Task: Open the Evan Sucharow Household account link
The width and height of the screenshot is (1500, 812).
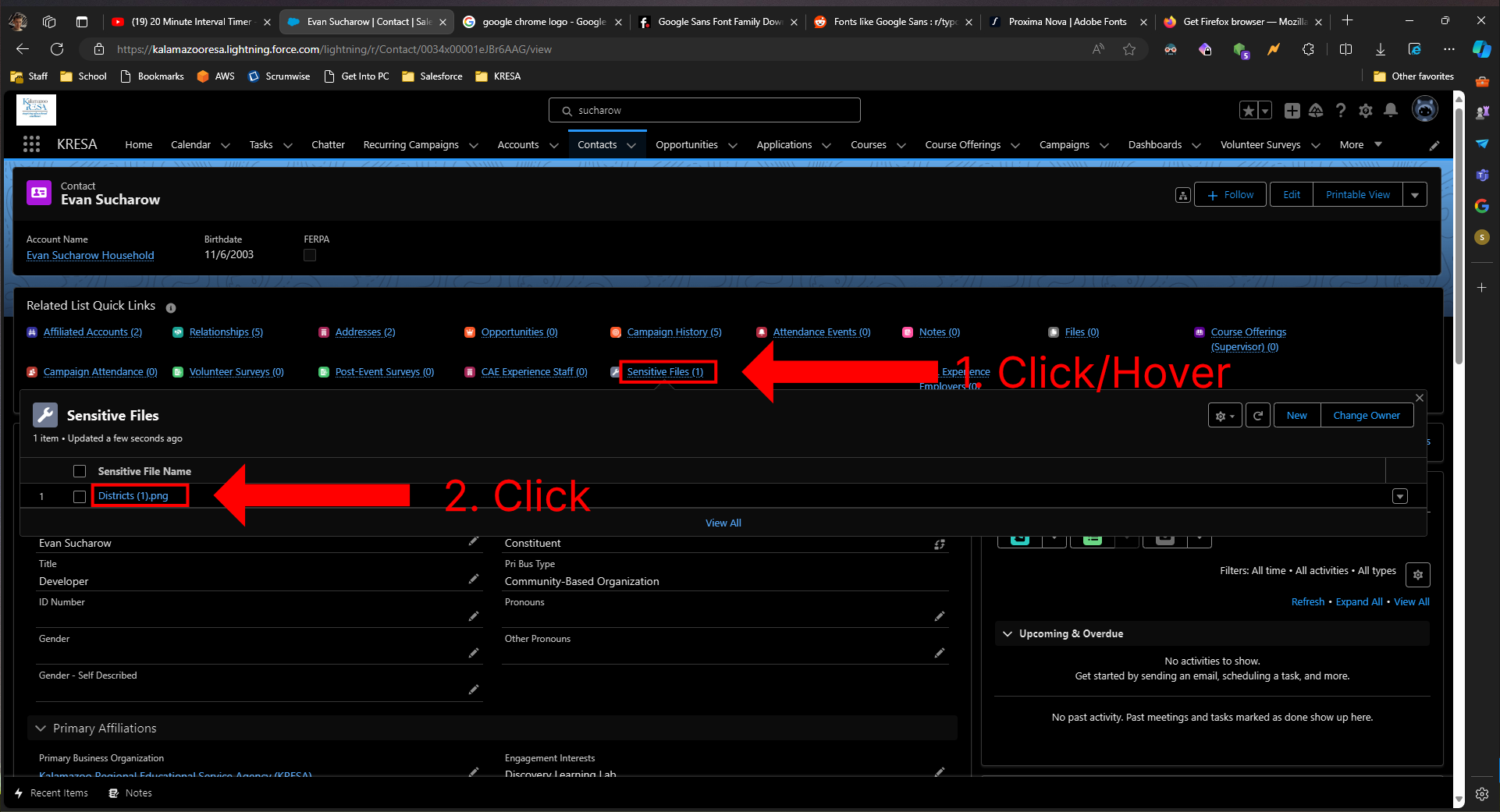Action: (x=91, y=255)
